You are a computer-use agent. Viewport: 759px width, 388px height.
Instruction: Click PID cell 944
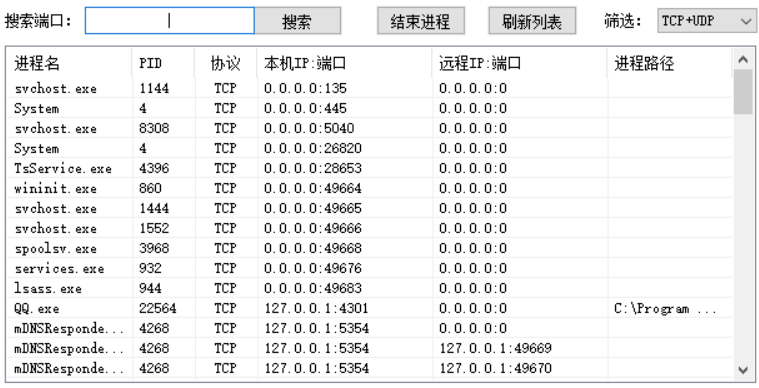pos(150,288)
